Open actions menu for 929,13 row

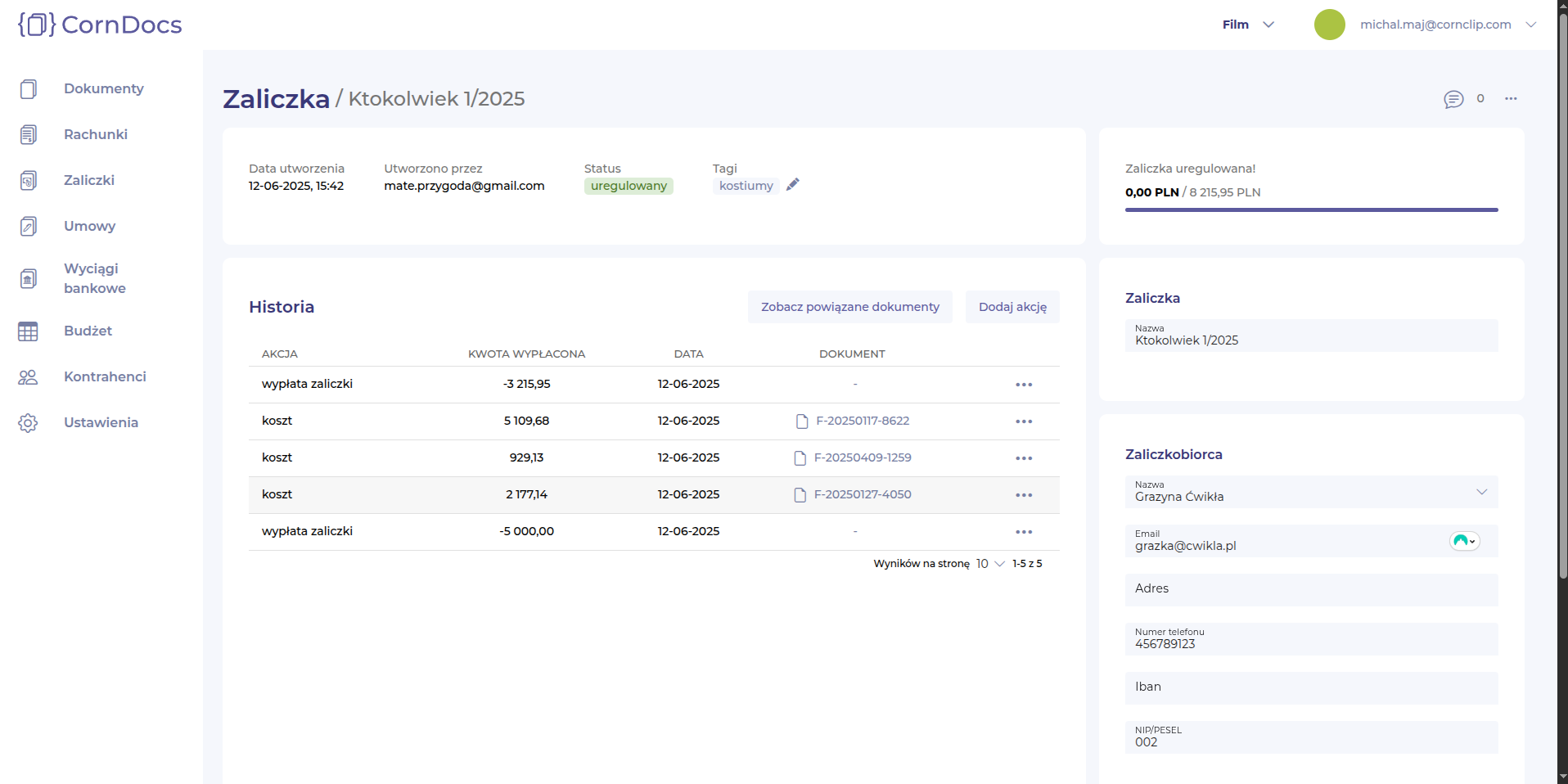(x=1024, y=458)
